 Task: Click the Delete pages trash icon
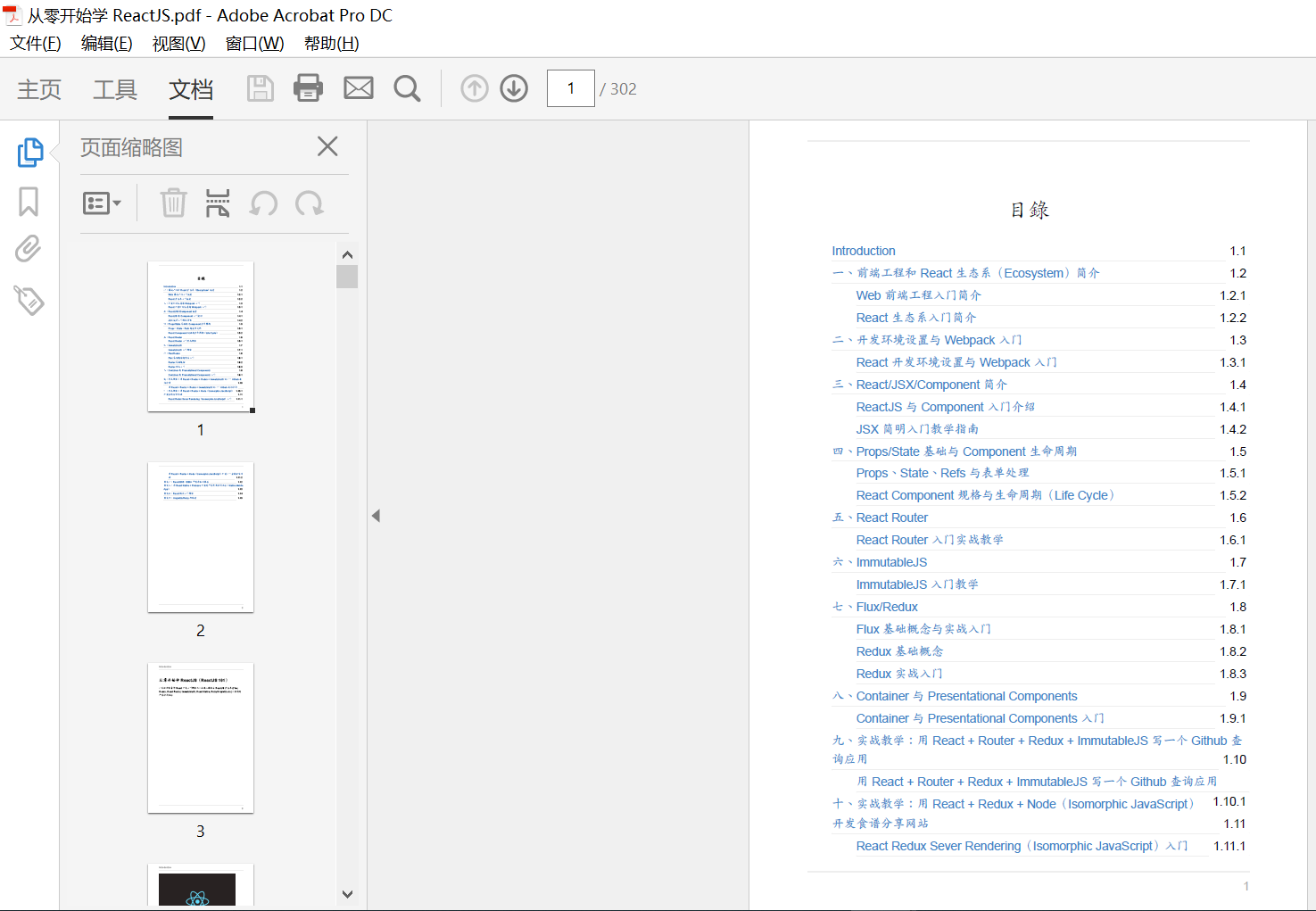pos(173,203)
